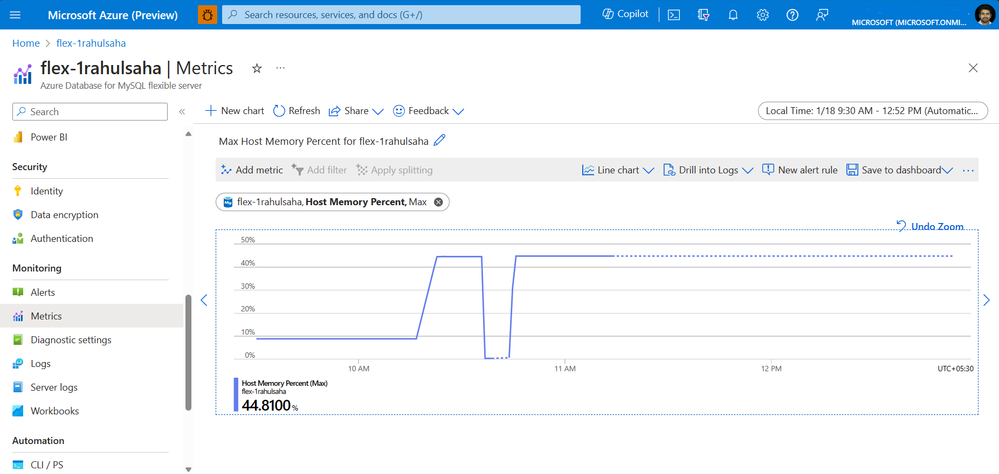Go to Home breadcrumb link
This screenshot has width=999, height=474.
[25, 43]
